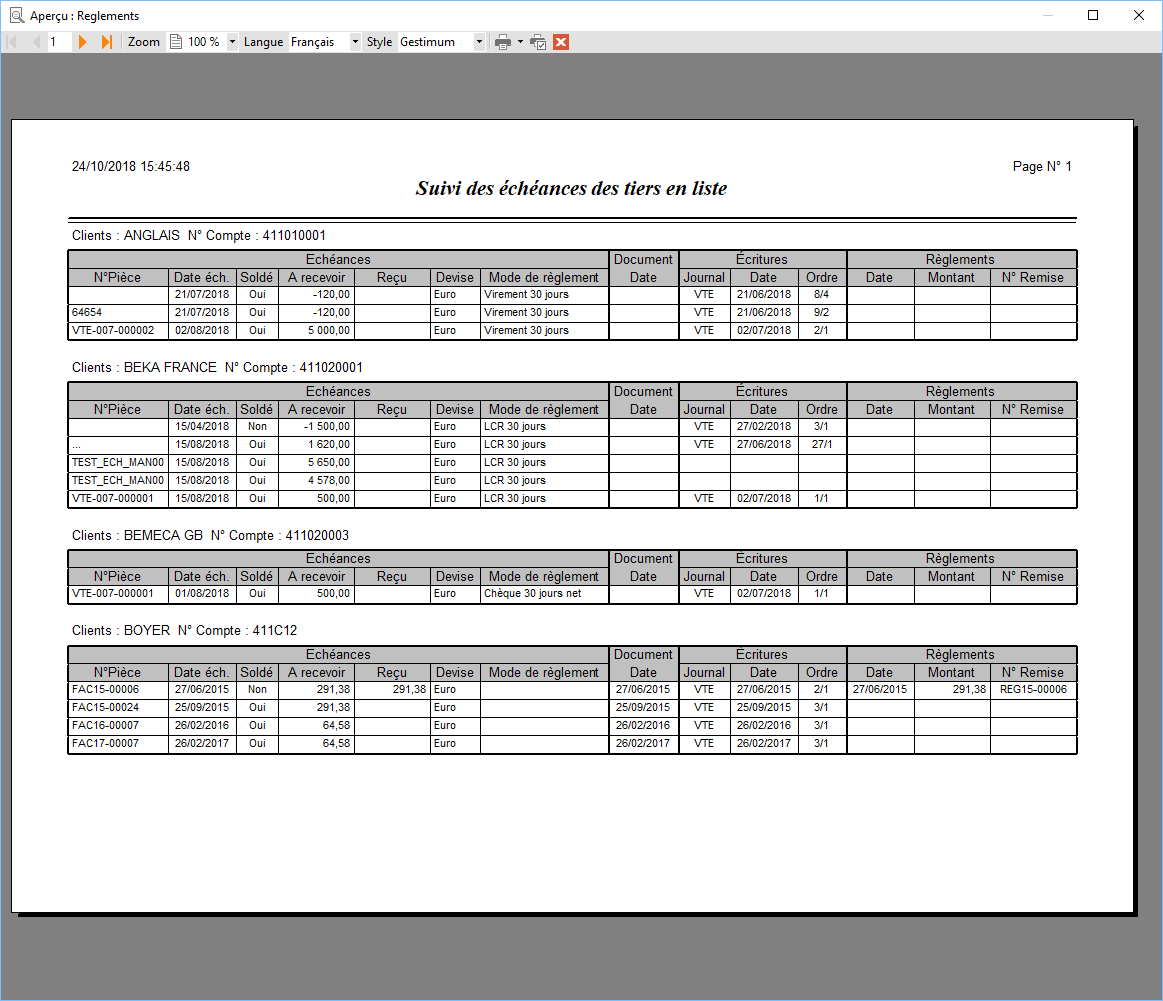Open the print setup icon with checkmark
This screenshot has height=1001, width=1163.
click(538, 42)
